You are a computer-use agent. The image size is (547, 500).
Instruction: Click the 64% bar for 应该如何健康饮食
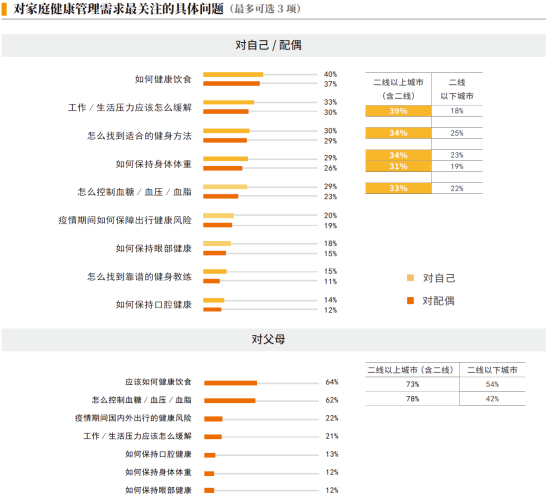[x=231, y=383]
